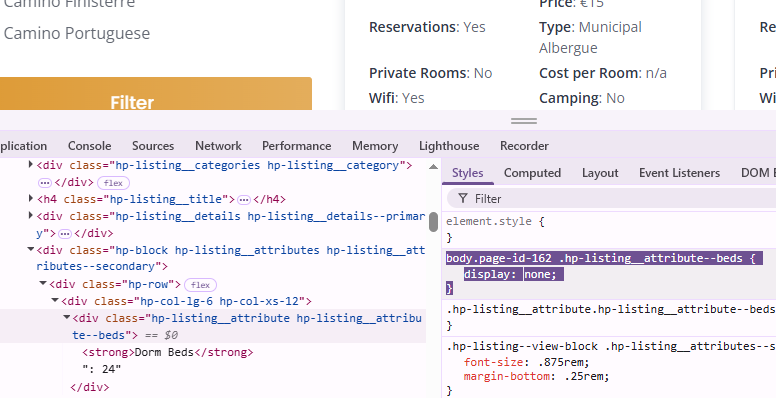
Task: Click Private Rooms: No attribute text
Action: click(x=431, y=73)
